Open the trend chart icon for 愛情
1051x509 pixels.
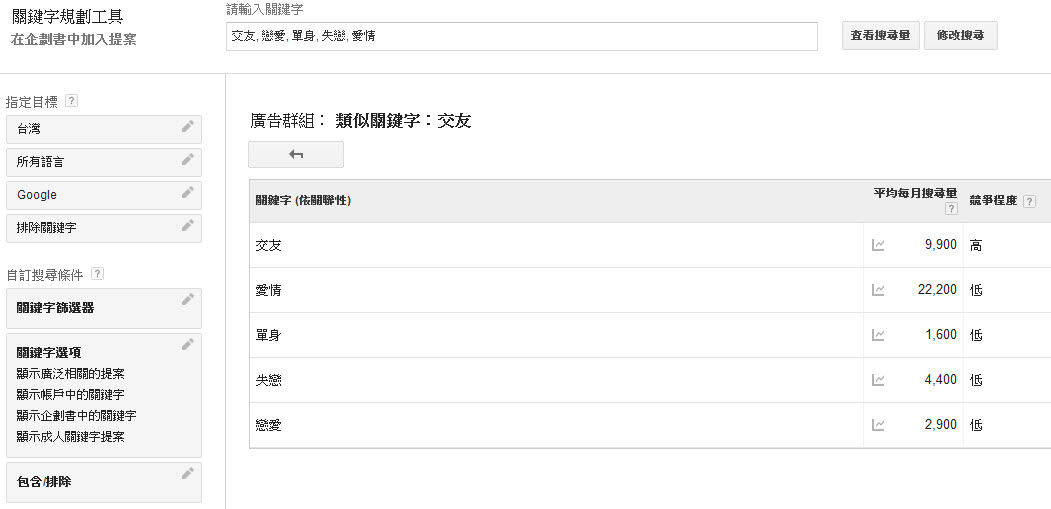(x=877, y=290)
